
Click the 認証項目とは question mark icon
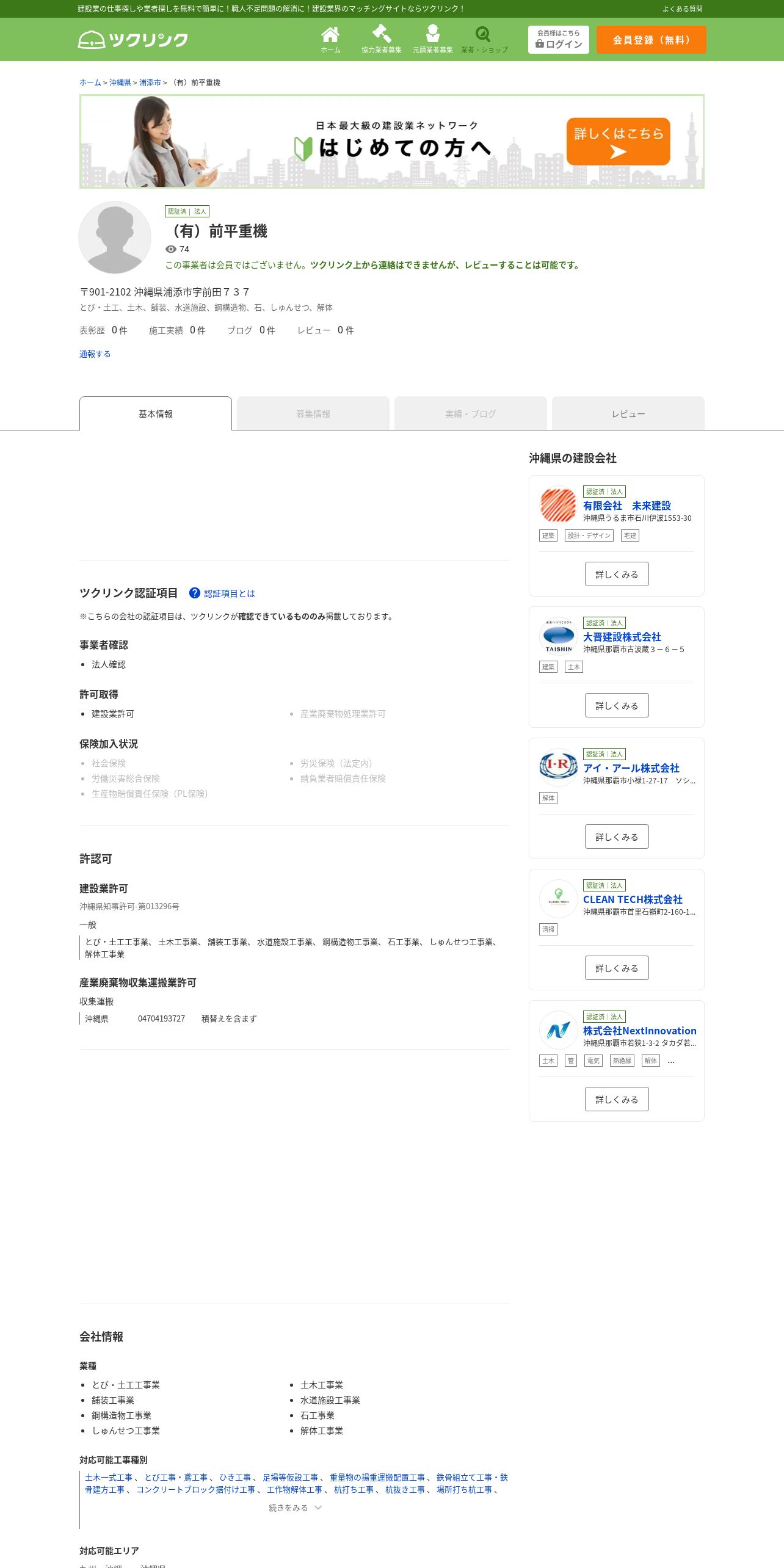tap(195, 593)
